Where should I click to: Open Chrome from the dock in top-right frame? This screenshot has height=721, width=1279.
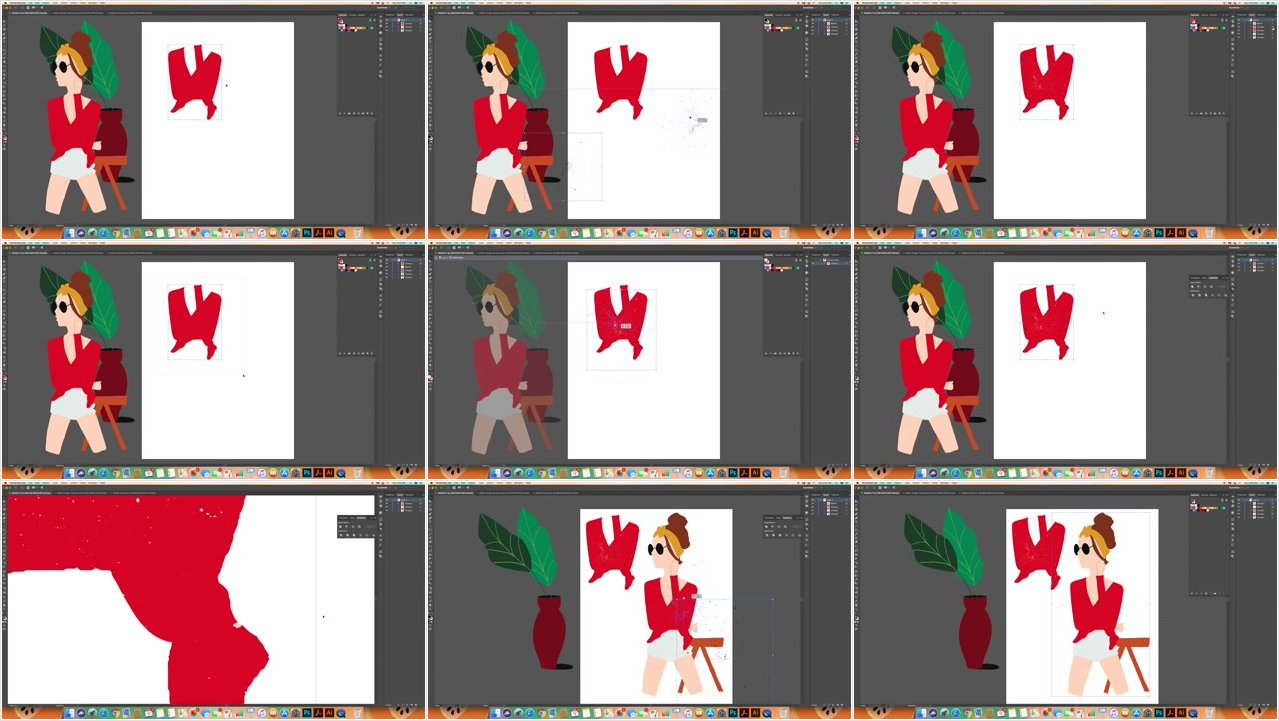pos(968,233)
